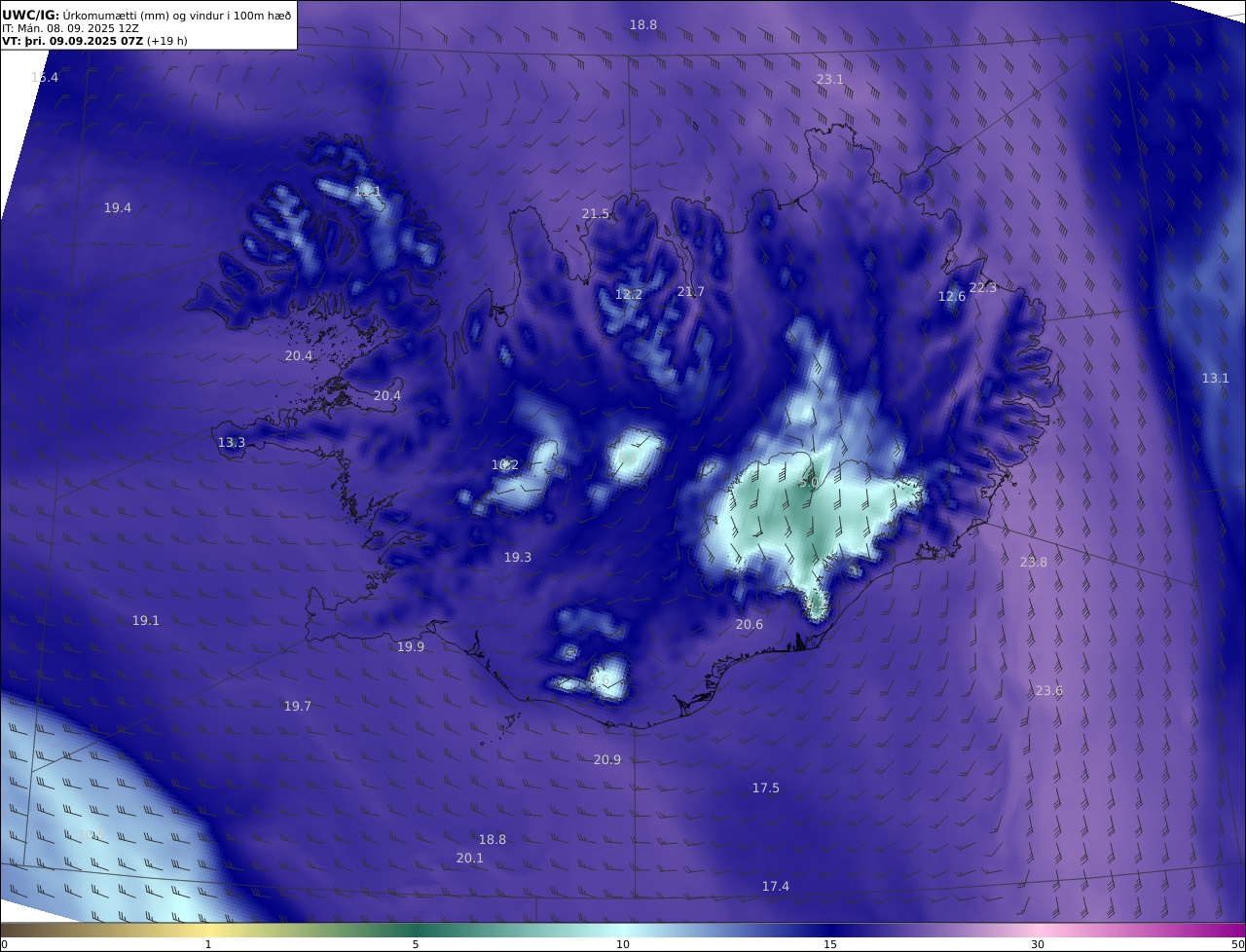Click the color scale tick label 1
Image resolution: width=1246 pixels, height=952 pixels.
[208, 944]
